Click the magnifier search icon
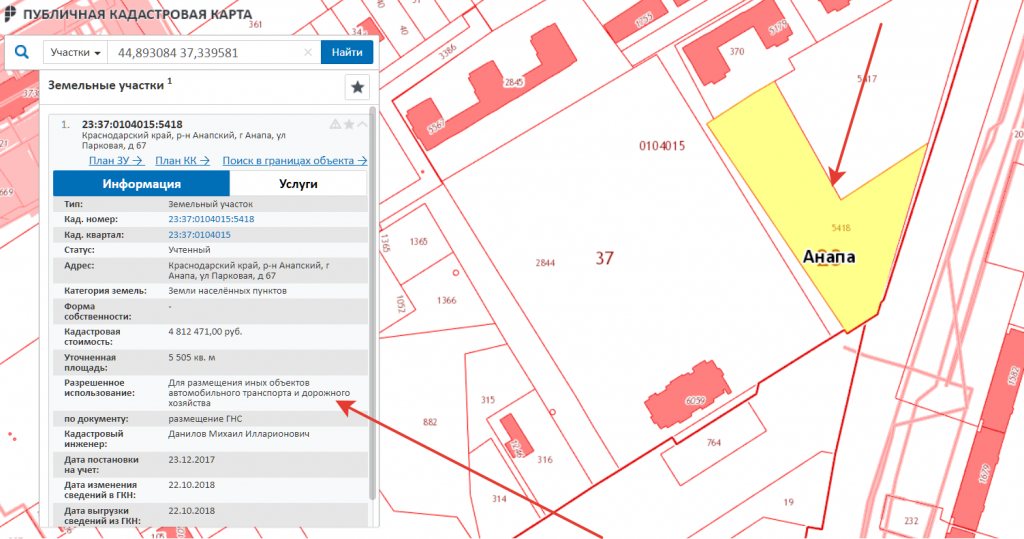The image size is (1024, 539). point(22,52)
